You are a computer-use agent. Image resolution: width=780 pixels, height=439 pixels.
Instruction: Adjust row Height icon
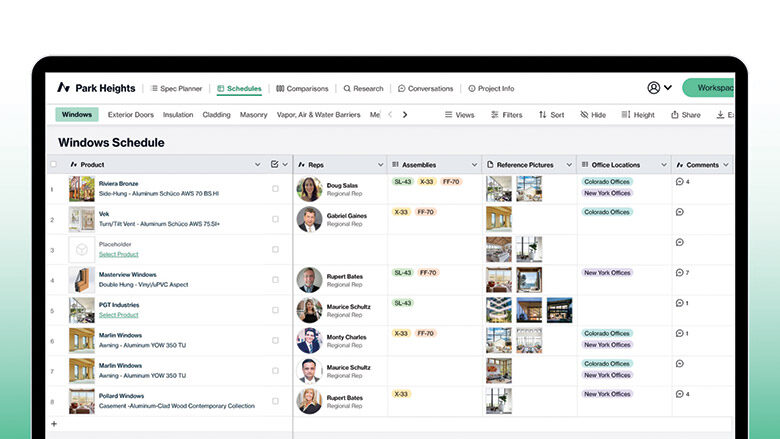626,115
